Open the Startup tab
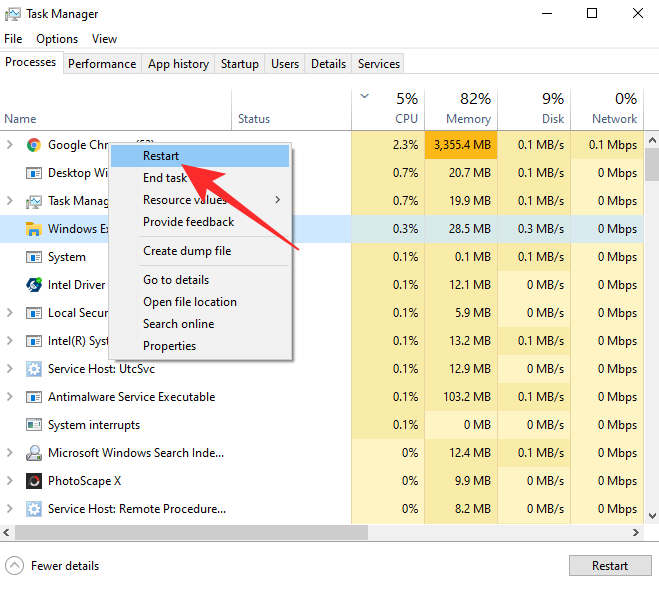 240,64
